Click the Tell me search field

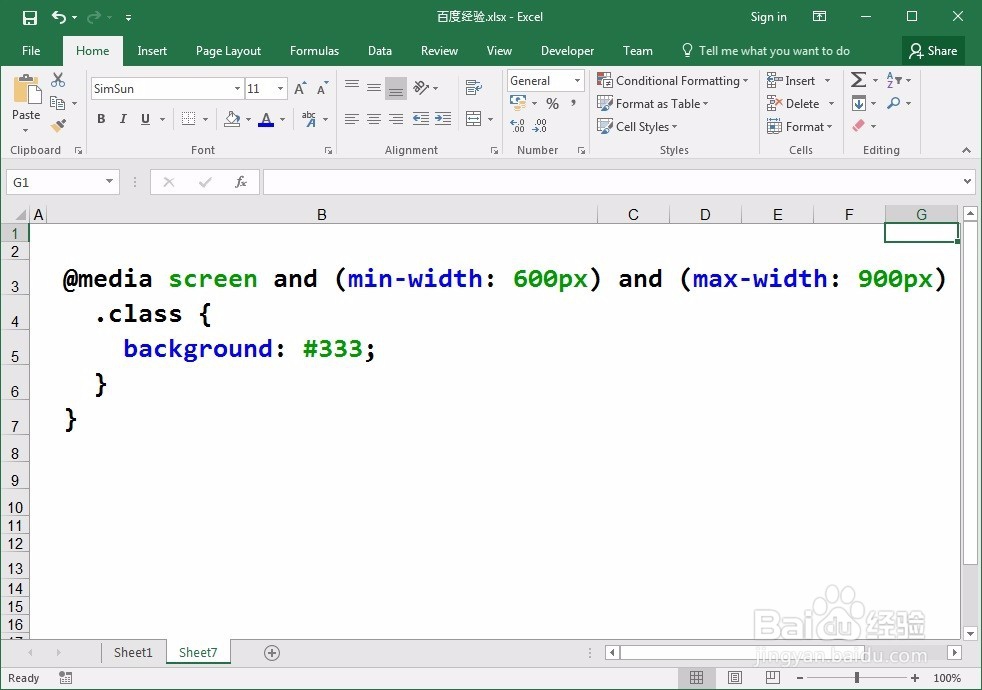765,51
